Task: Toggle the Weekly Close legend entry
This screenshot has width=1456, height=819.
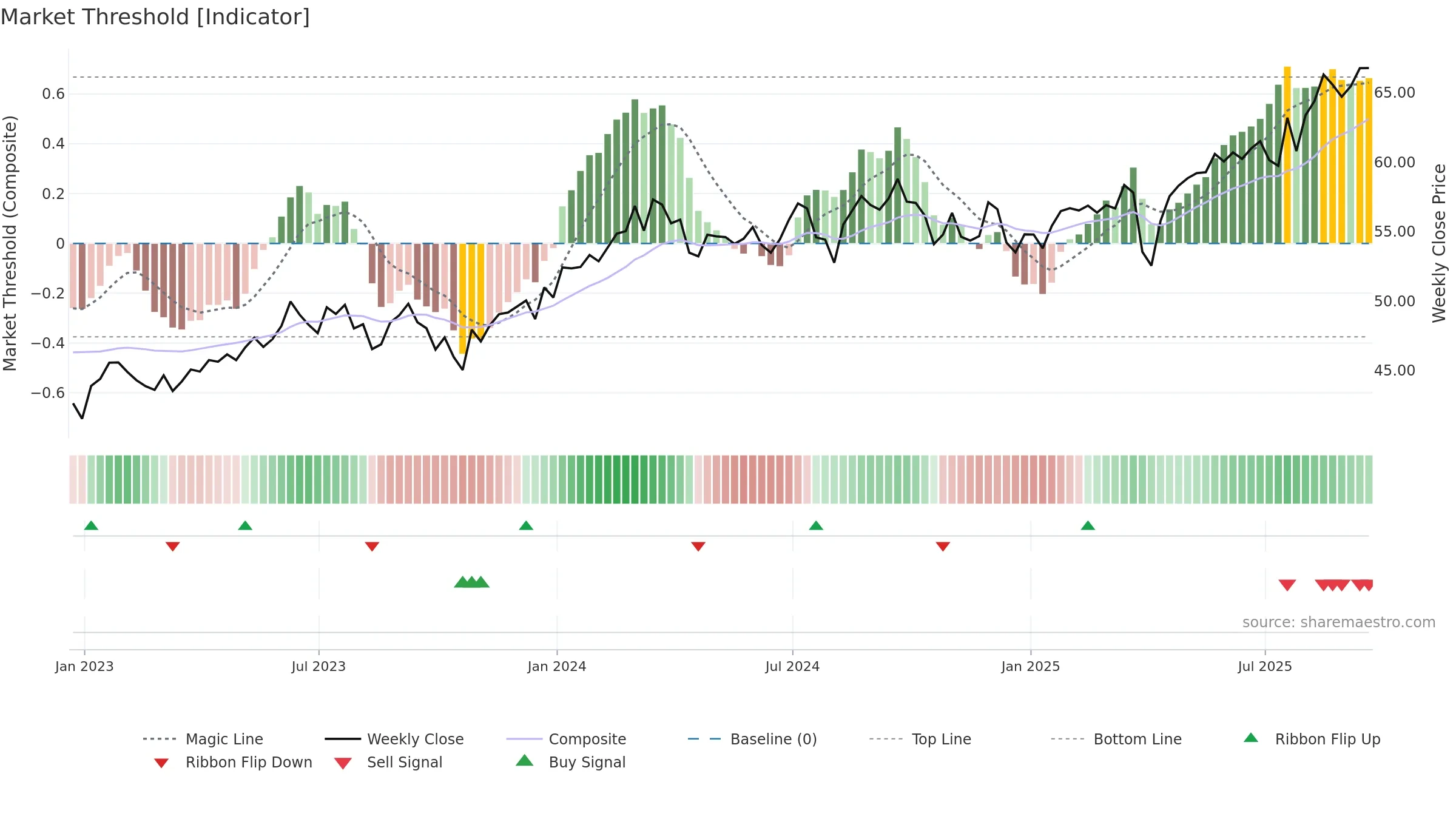Action: [394, 739]
